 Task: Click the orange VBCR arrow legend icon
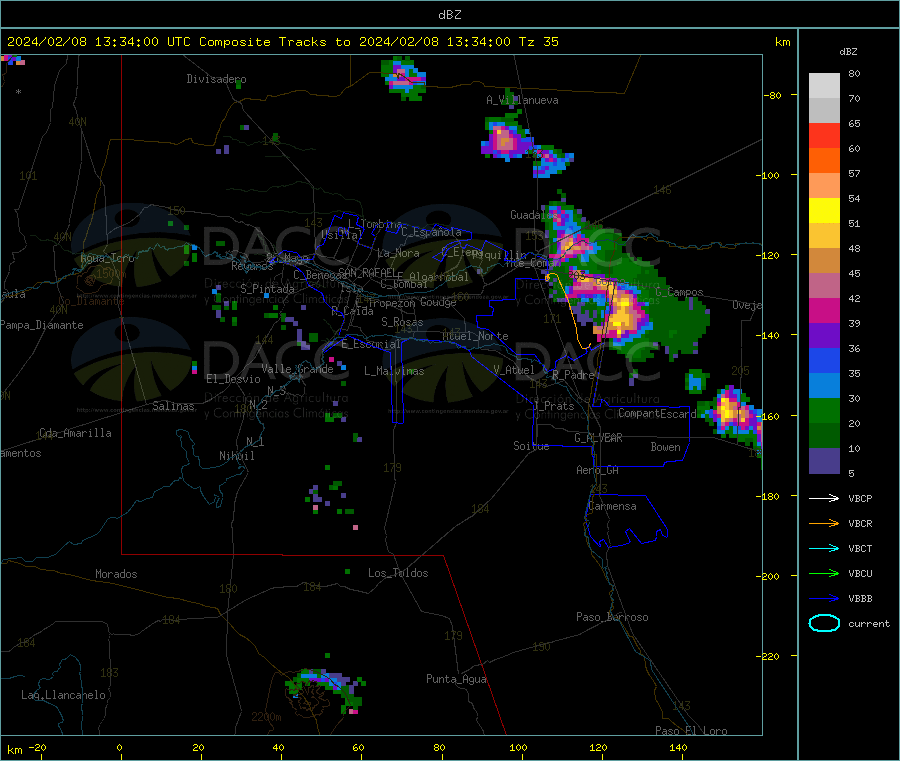point(824,523)
